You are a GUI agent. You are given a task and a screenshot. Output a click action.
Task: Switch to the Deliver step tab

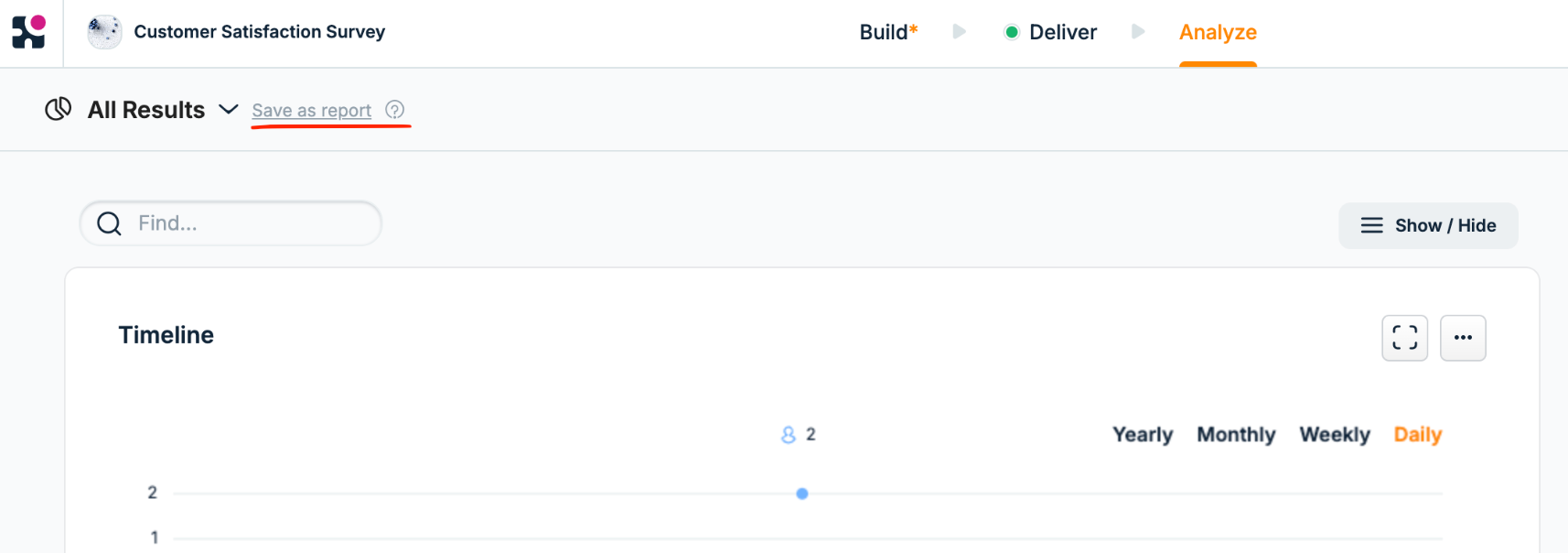pos(1062,32)
